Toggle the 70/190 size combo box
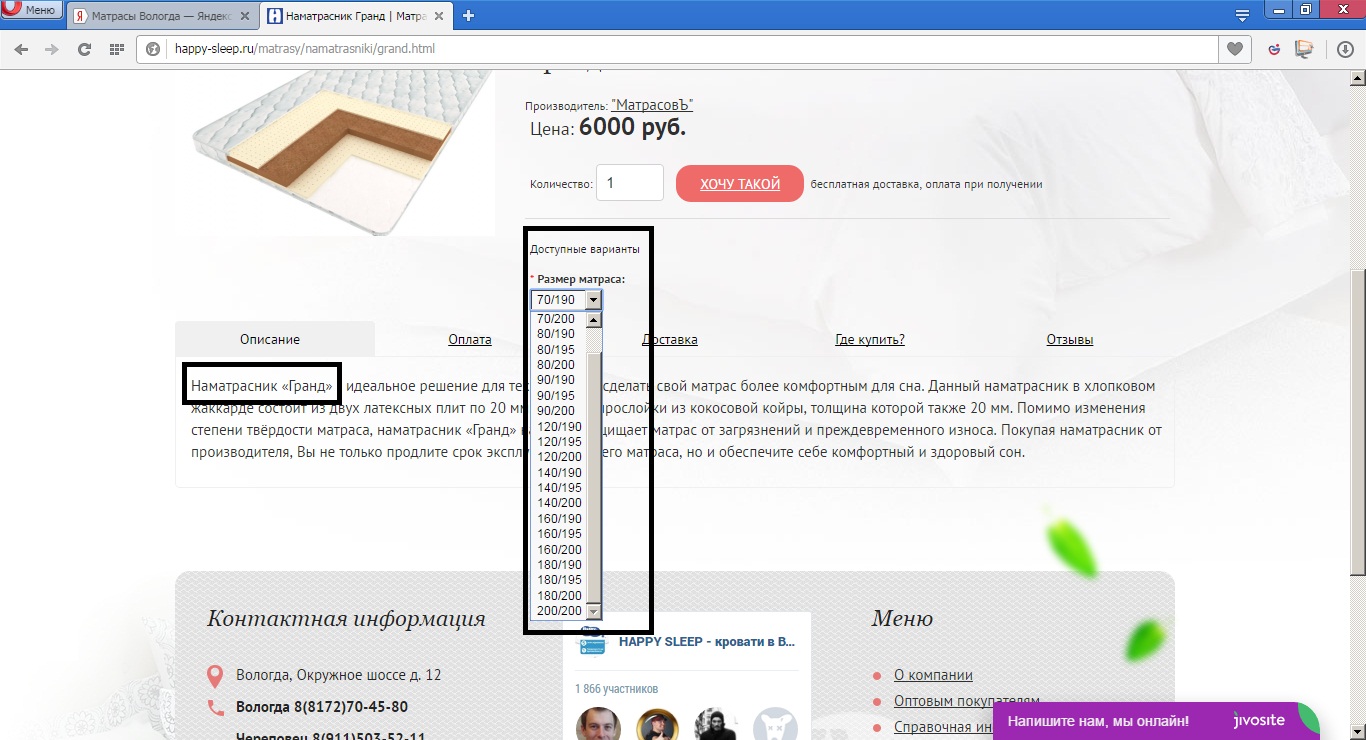 [567, 300]
